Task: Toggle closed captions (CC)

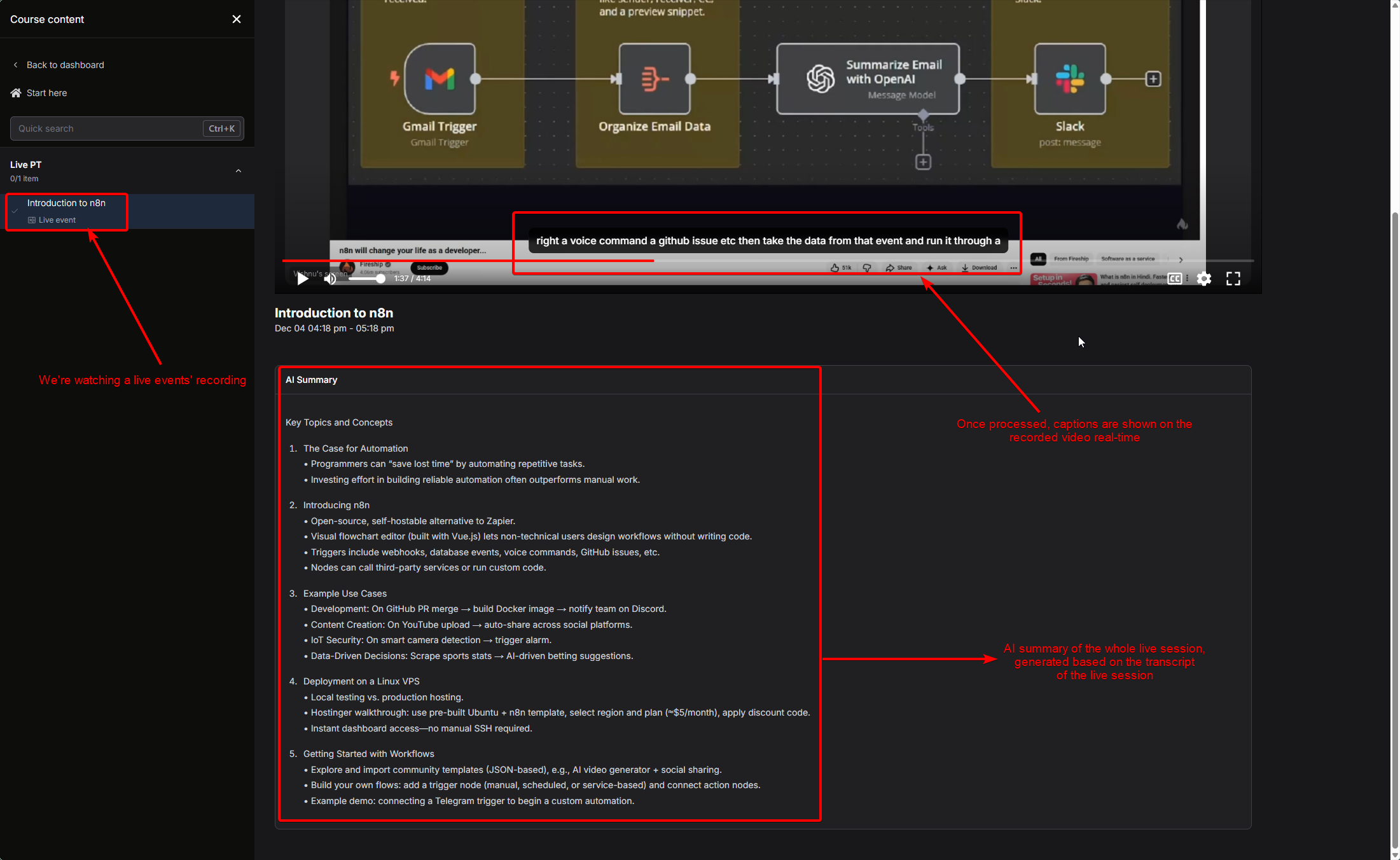Action: (x=1174, y=279)
